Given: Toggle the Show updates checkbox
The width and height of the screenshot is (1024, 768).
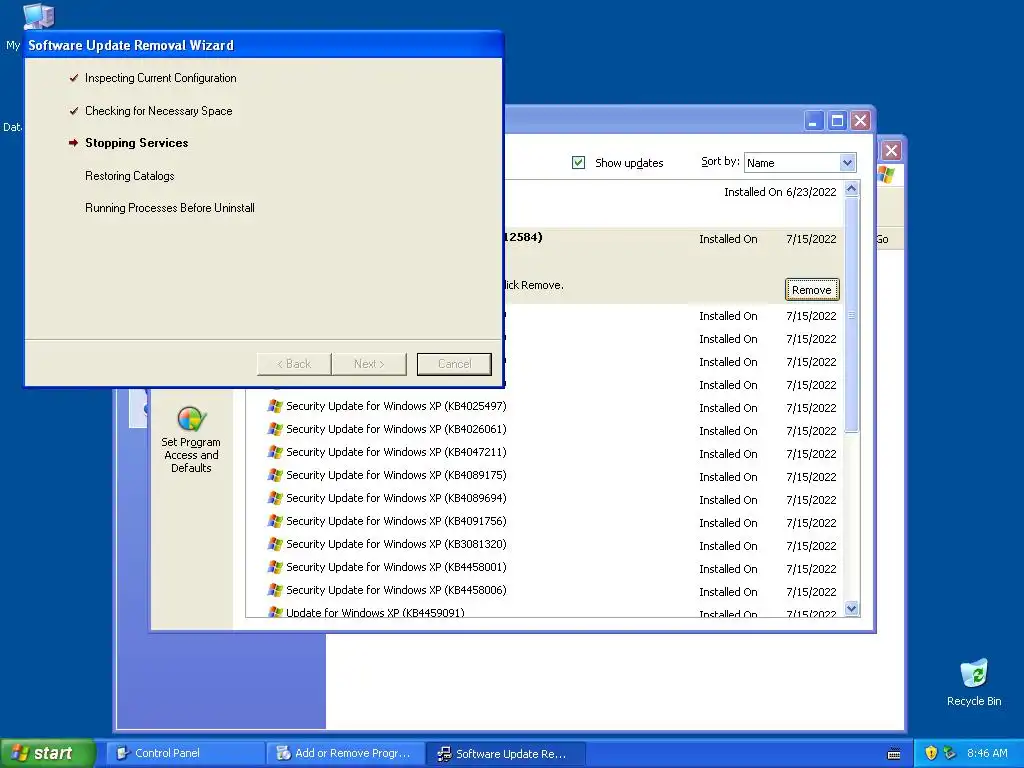Looking at the screenshot, I should click(578, 163).
